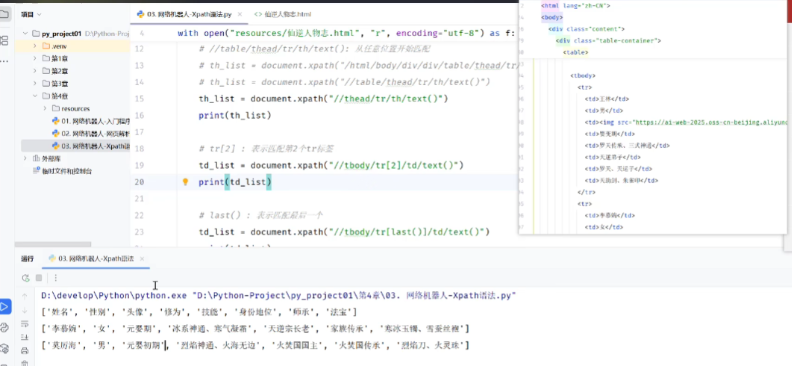This screenshot has height=367, width=792.
Task: Expand the resources folder
Action: [x=45, y=109]
